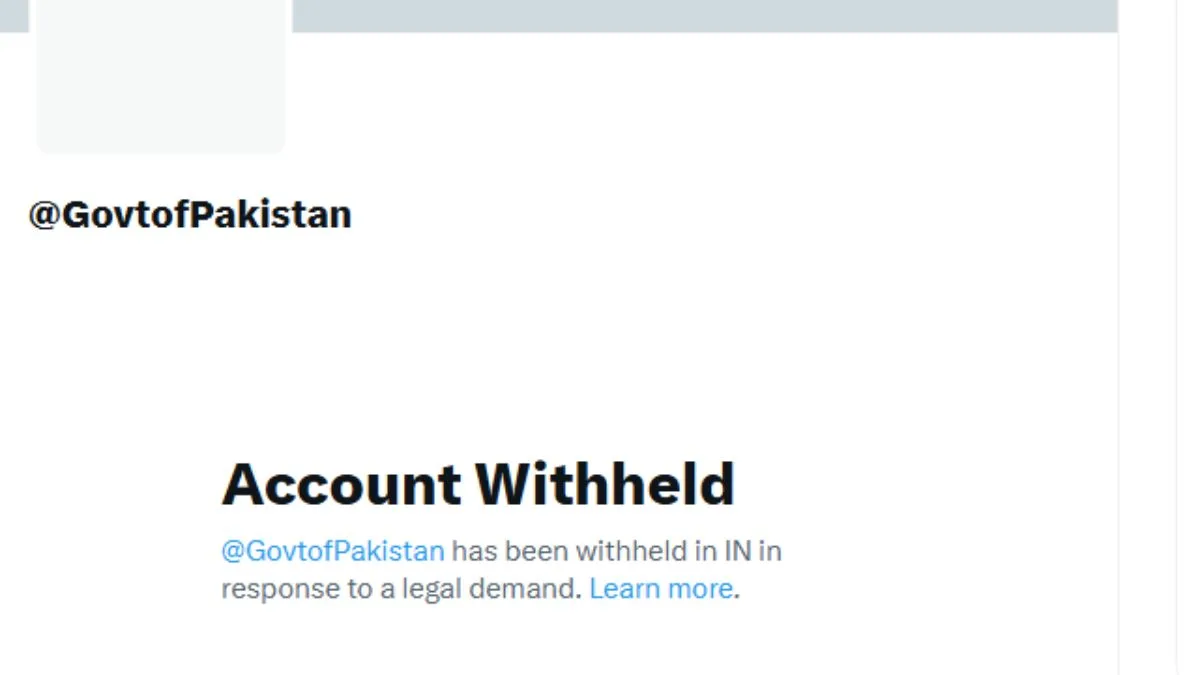The height and width of the screenshot is (675, 1200).
Task: Click the word Account in heading
Action: [341, 484]
